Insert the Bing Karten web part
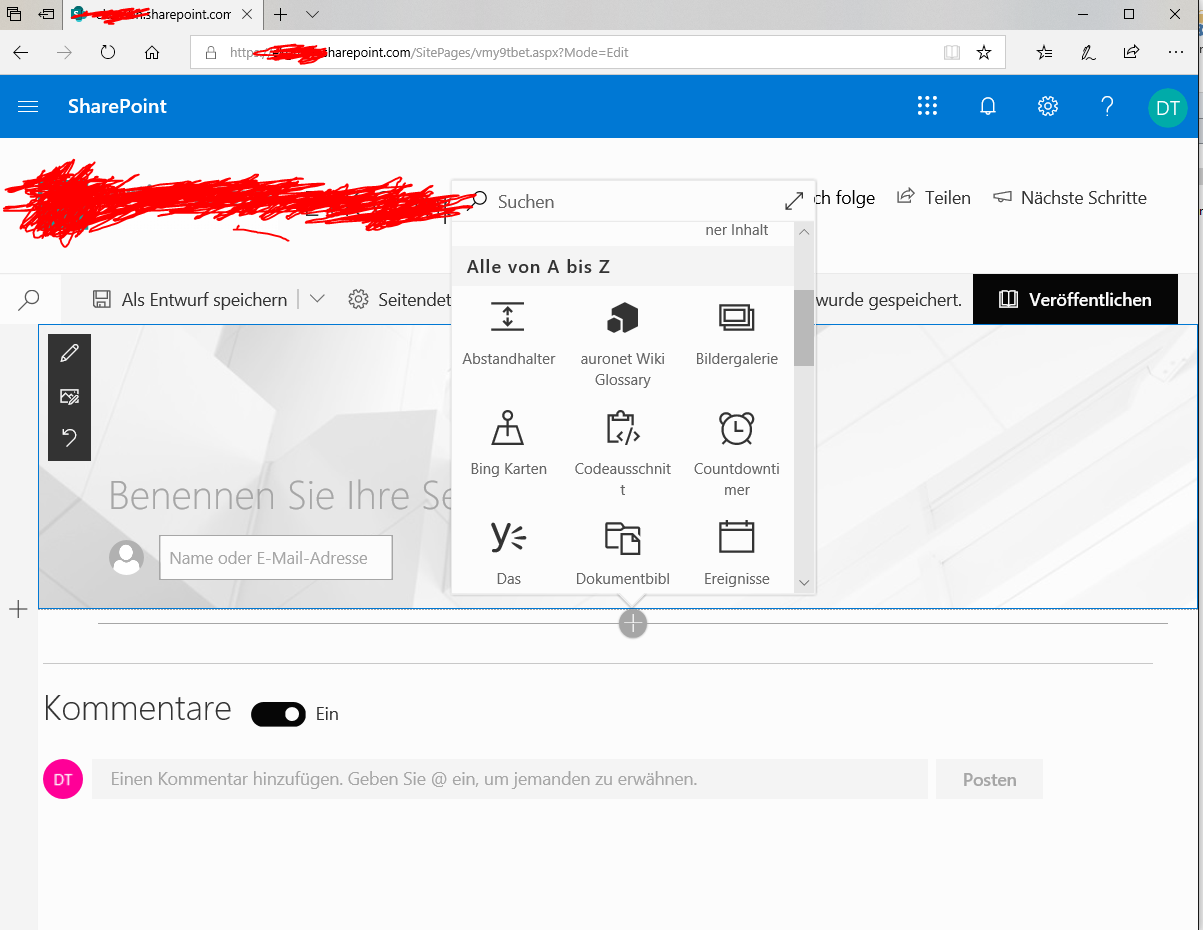Image resolution: width=1203 pixels, height=930 pixels. pos(508,444)
